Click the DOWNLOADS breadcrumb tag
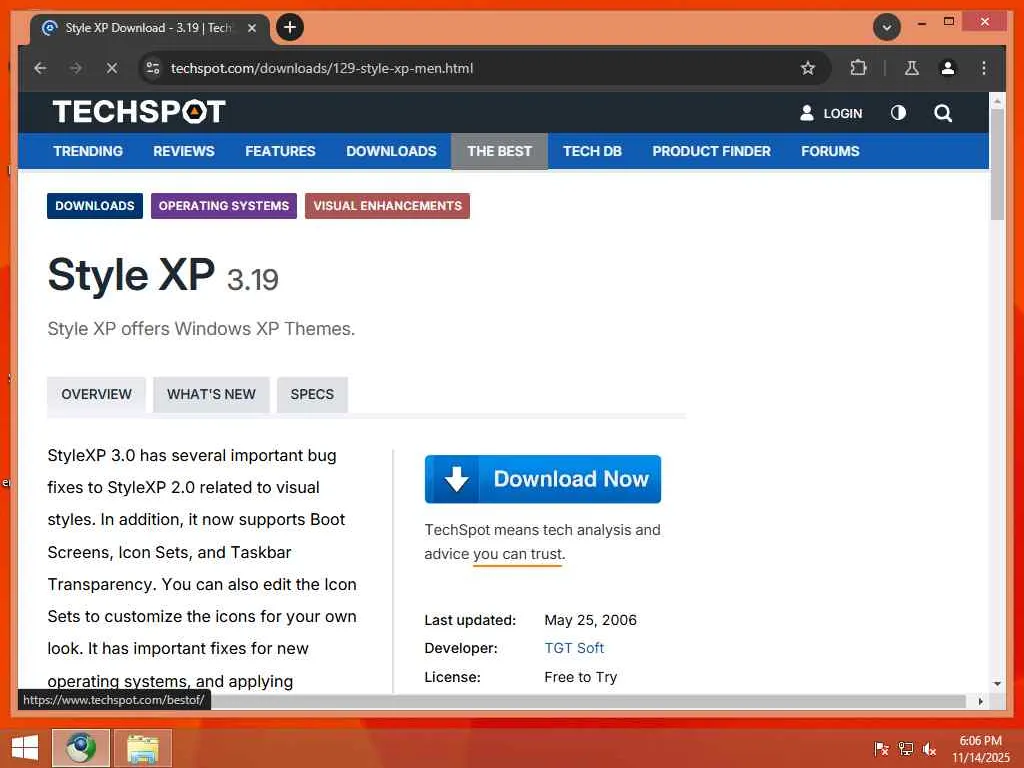The width and height of the screenshot is (1024, 768). coord(95,206)
